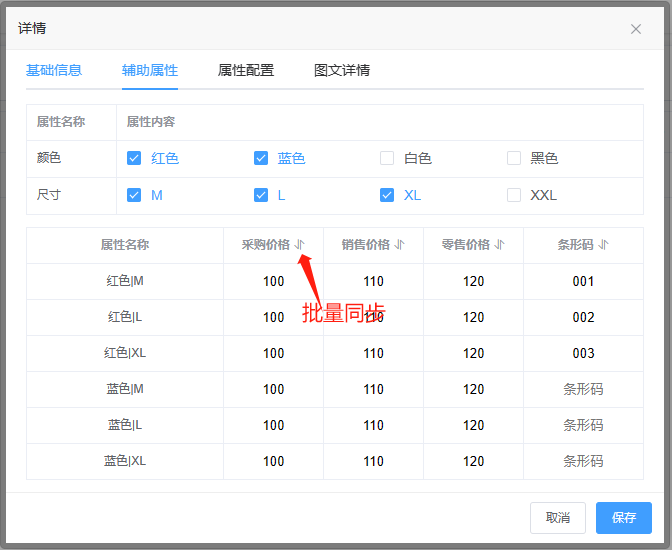Switch to the 基础信息 tab

pos(54,70)
